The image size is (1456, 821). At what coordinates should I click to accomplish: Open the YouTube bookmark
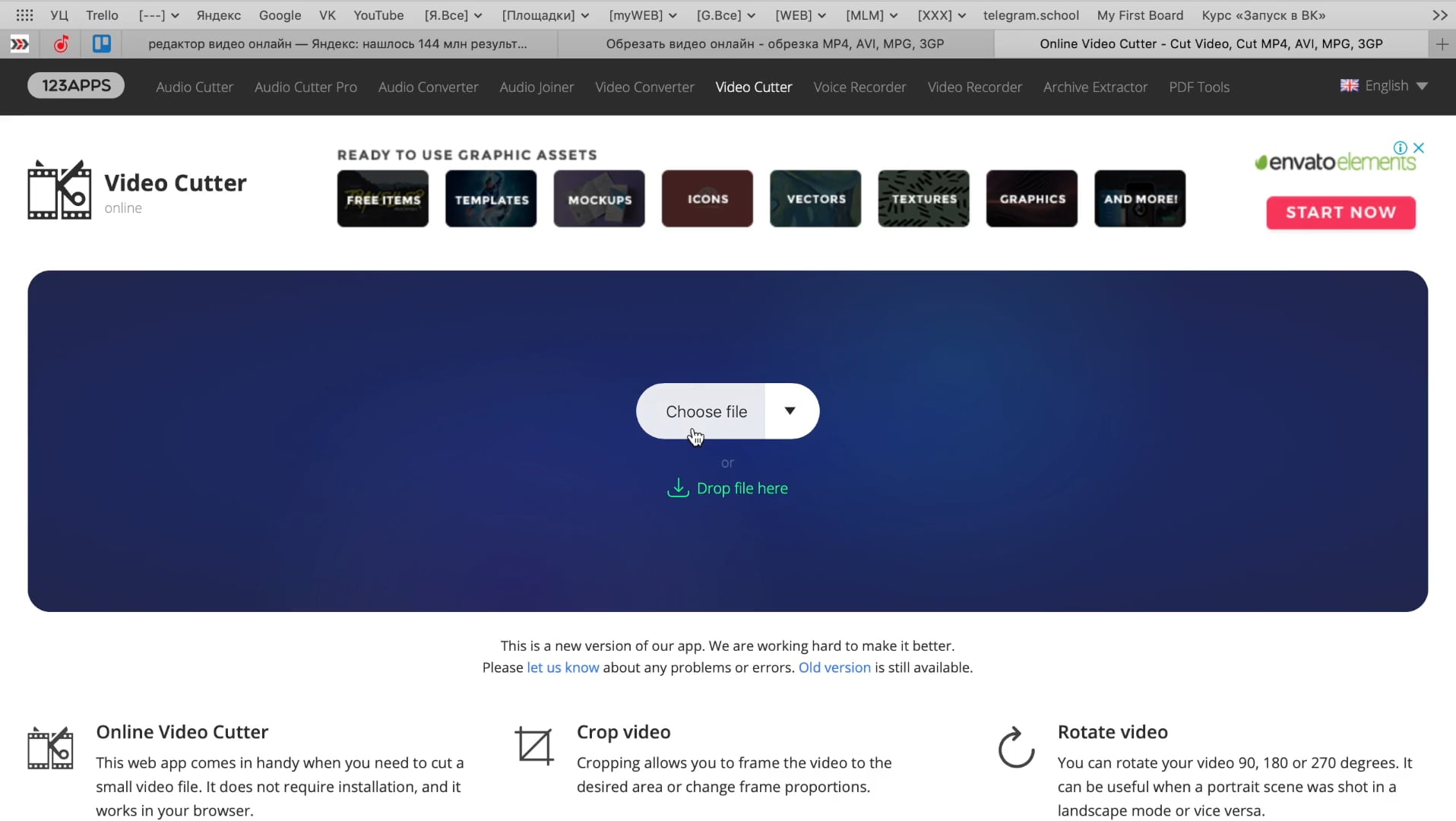(x=378, y=15)
